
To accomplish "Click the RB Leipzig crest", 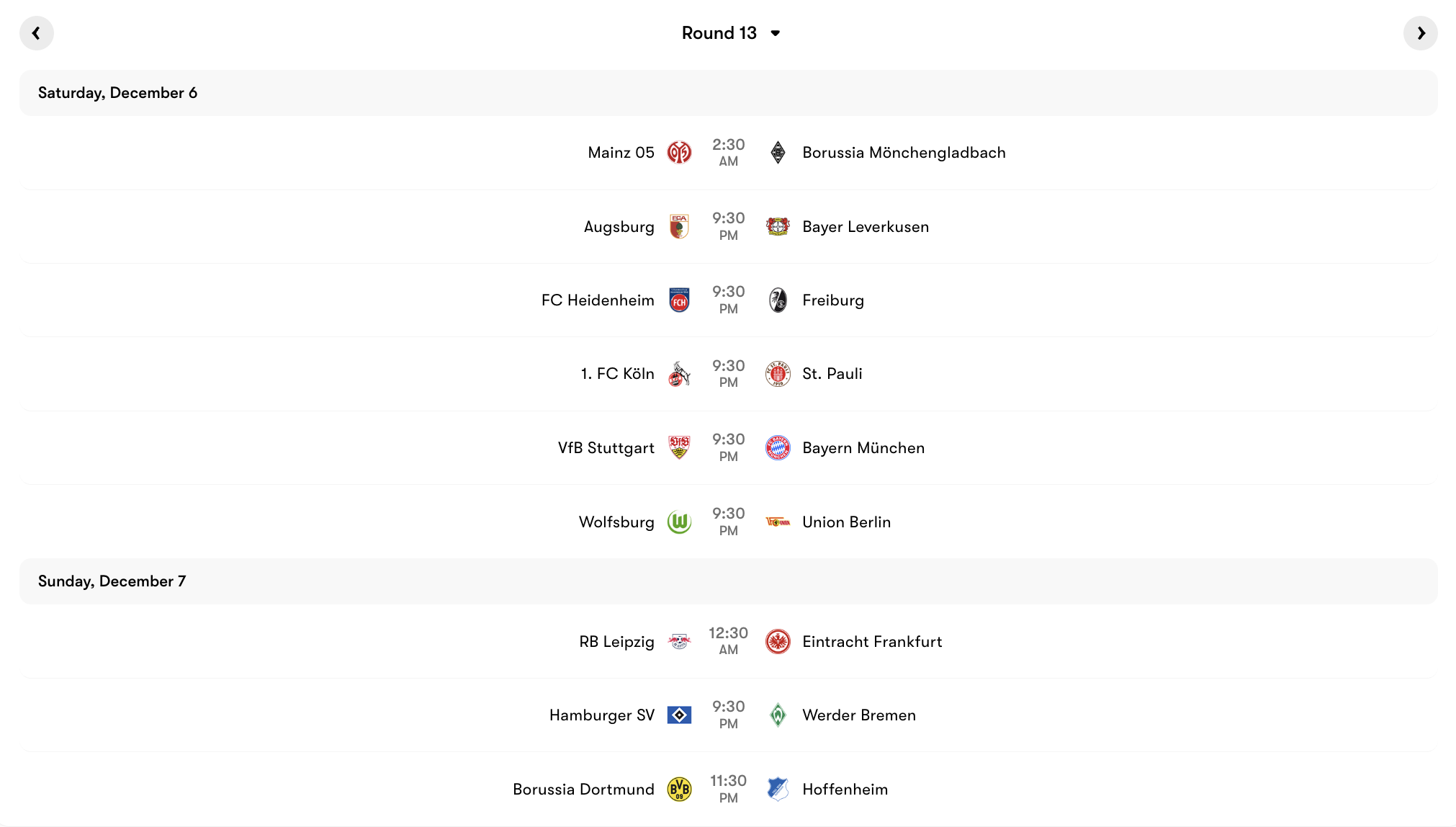I will coord(678,641).
